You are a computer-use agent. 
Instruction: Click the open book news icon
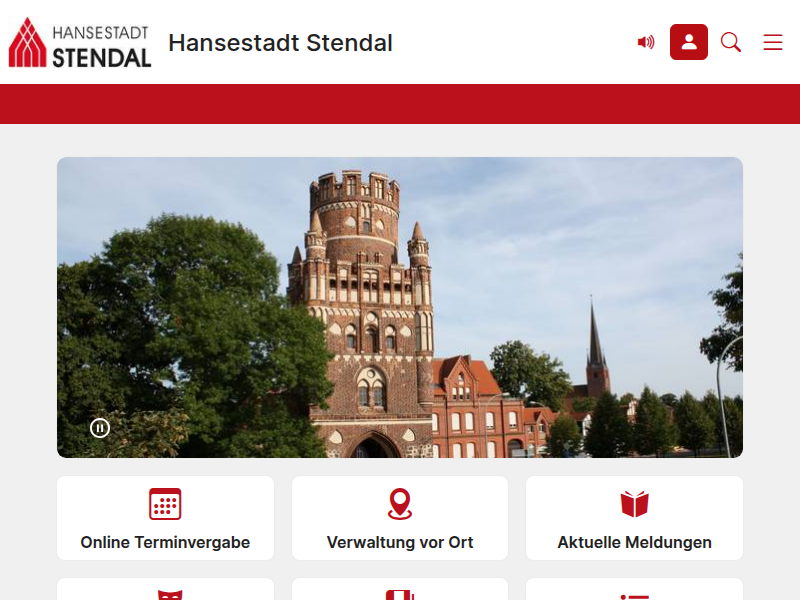click(634, 504)
